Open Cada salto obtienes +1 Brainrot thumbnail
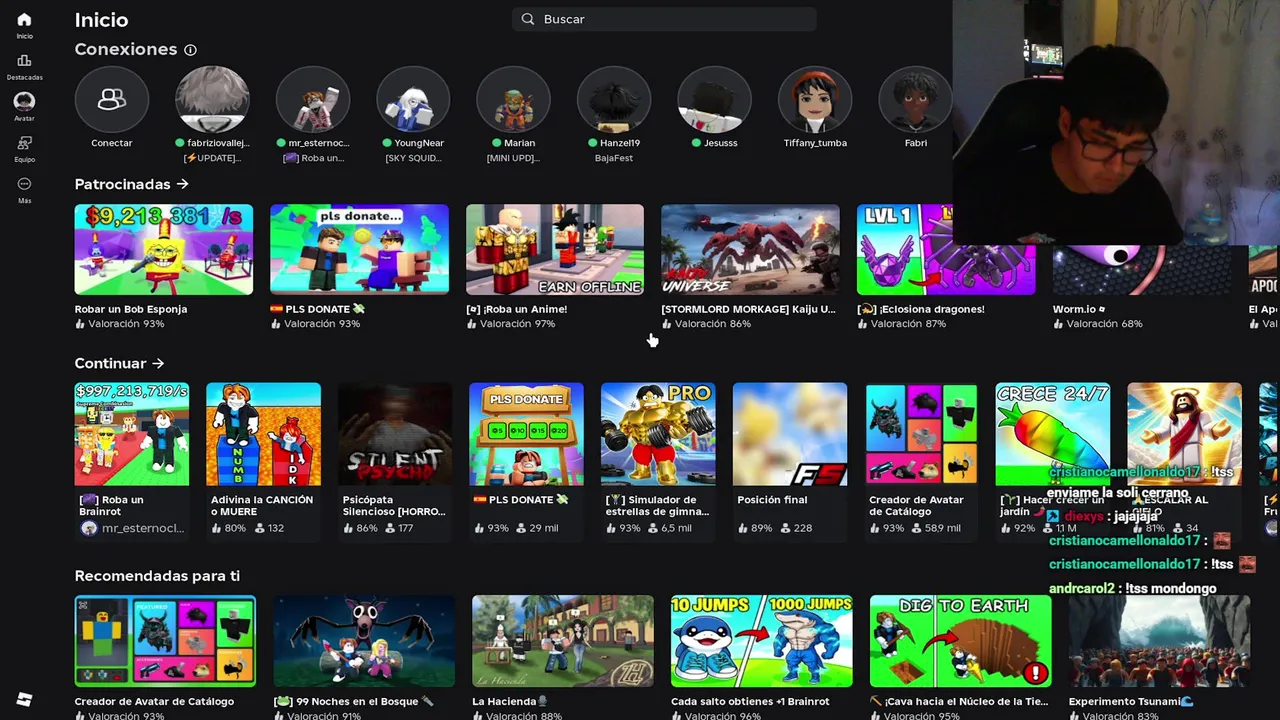1280x720 pixels. coord(762,641)
